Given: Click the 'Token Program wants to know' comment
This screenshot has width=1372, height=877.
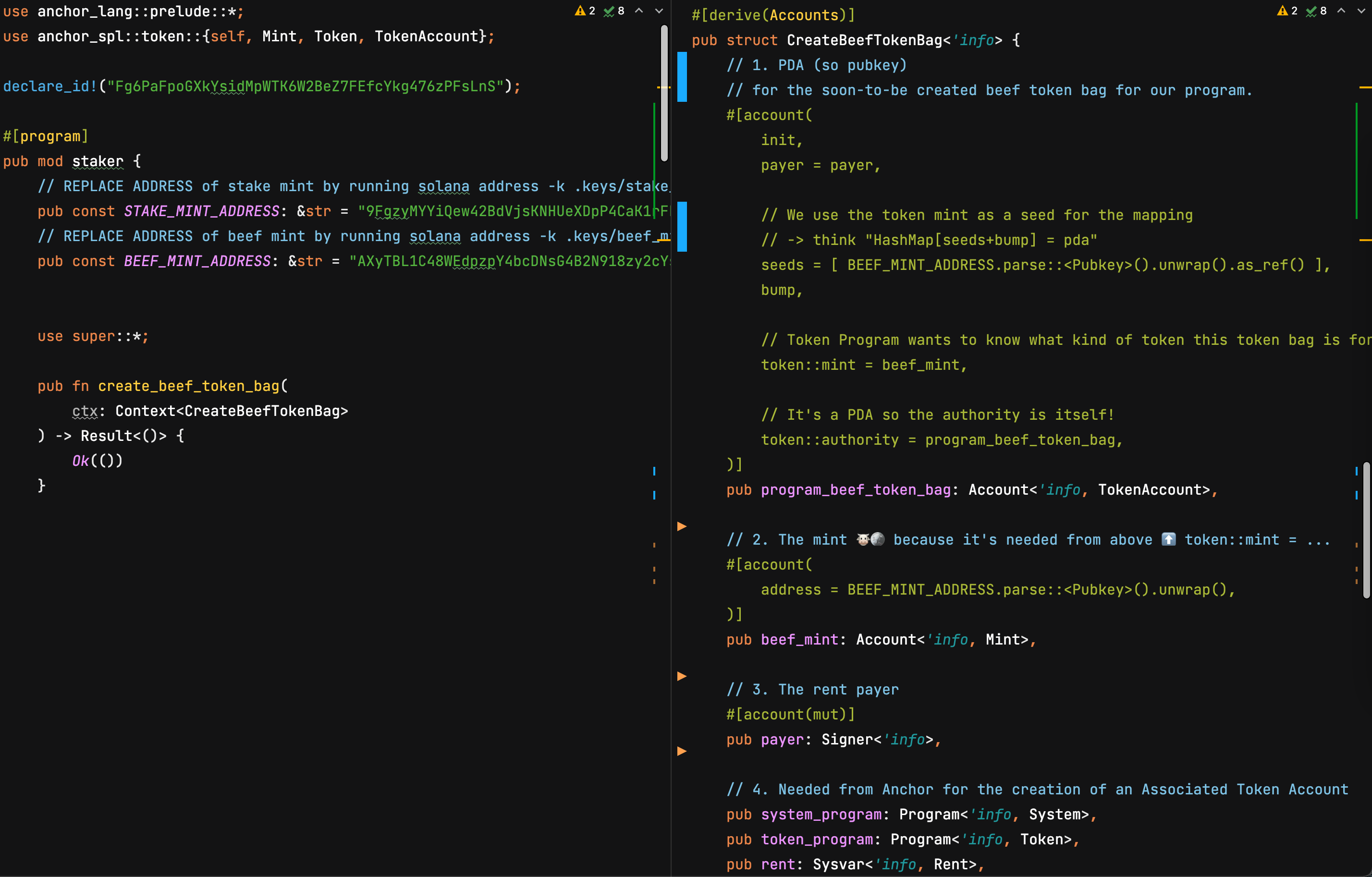Looking at the screenshot, I should point(1066,341).
